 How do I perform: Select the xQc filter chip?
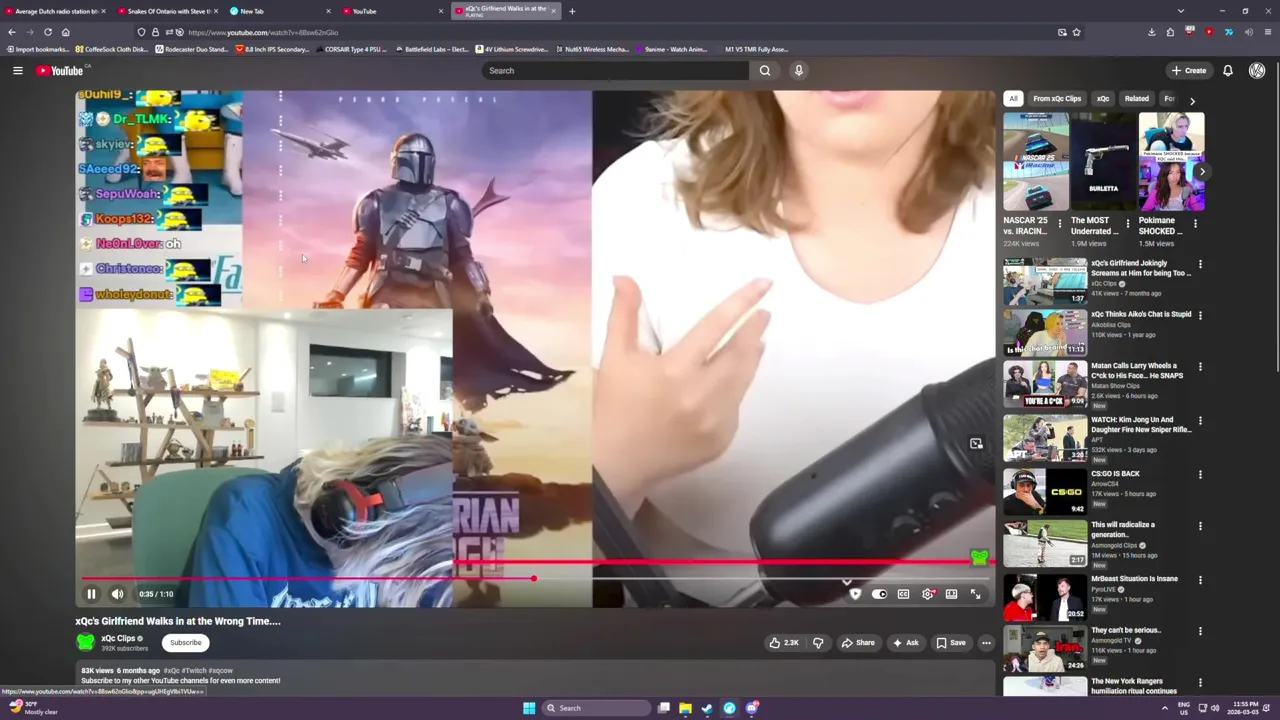tap(1103, 99)
